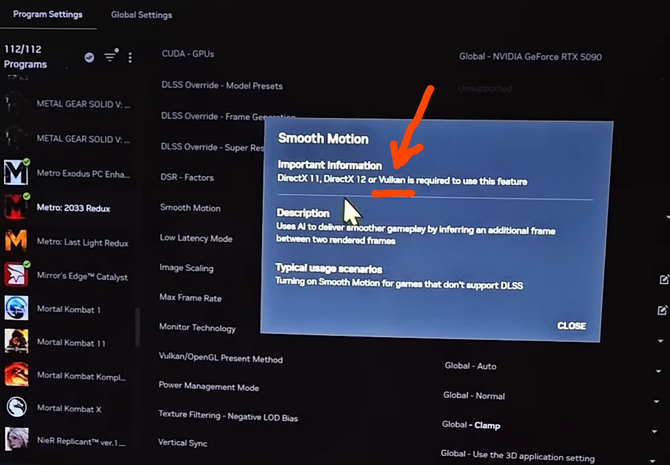Click the 112/112 Programs counter
The height and width of the screenshot is (465, 670).
[x=25, y=56]
